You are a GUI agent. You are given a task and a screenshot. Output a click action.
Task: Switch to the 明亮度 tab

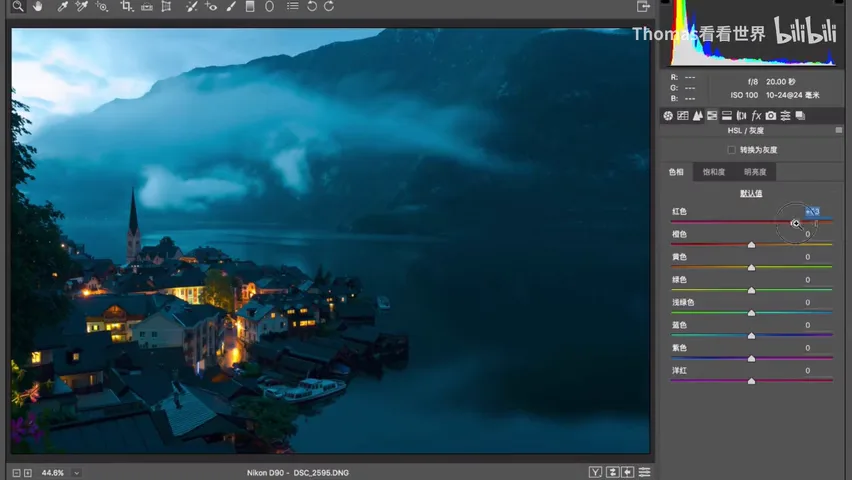coord(755,172)
